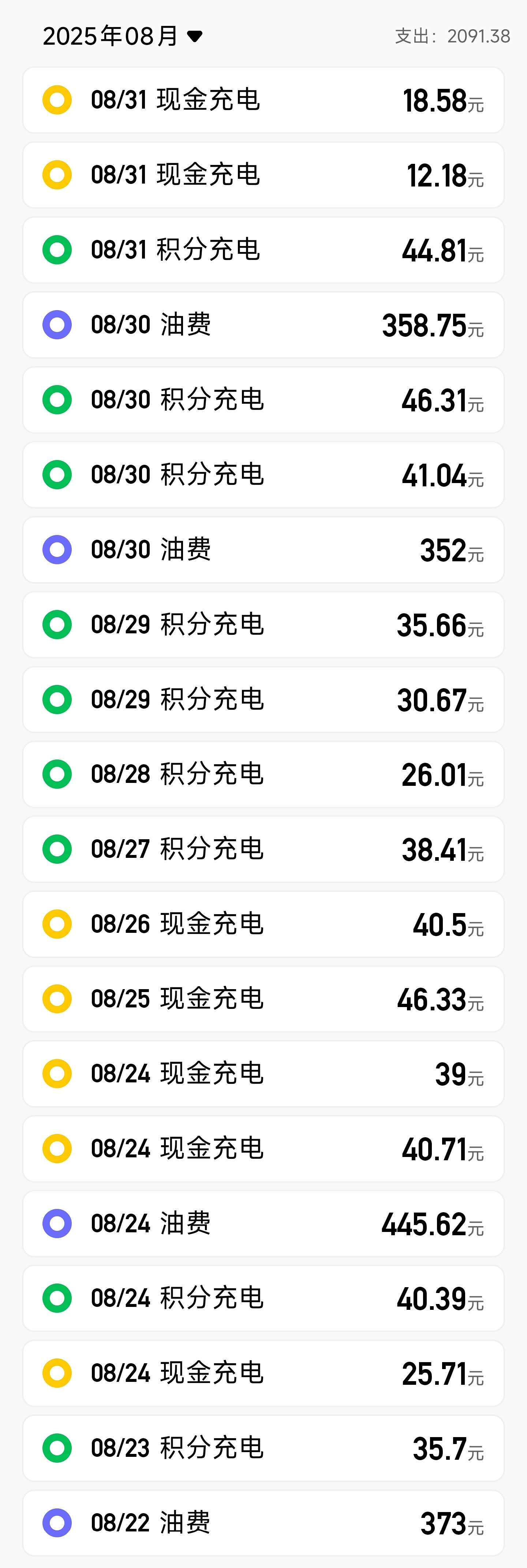Tap the 支出 2091.38 total label
This screenshot has width=527, height=1568.
click(452, 37)
